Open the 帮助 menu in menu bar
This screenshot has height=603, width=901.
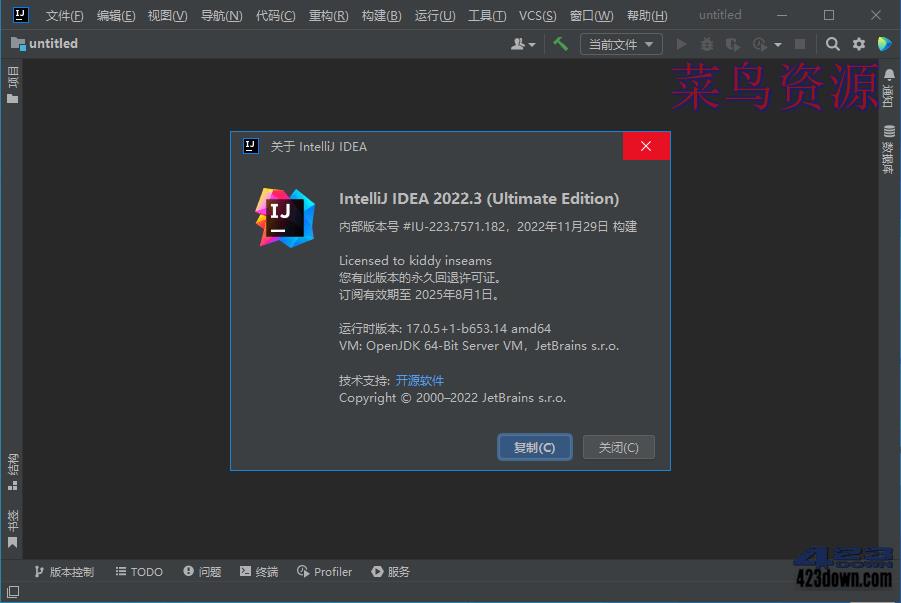646,15
